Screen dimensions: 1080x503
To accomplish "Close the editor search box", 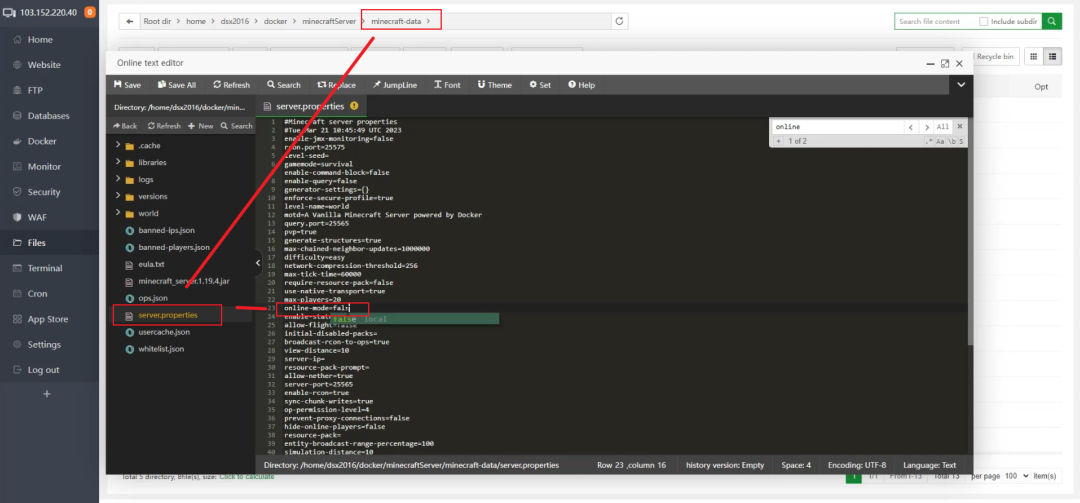I will coord(959,127).
